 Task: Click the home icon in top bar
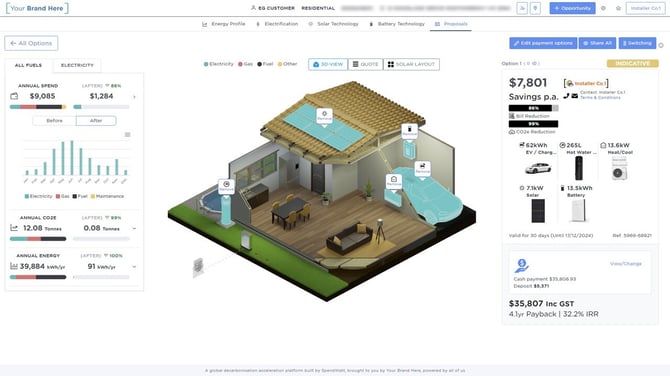[x=618, y=8]
